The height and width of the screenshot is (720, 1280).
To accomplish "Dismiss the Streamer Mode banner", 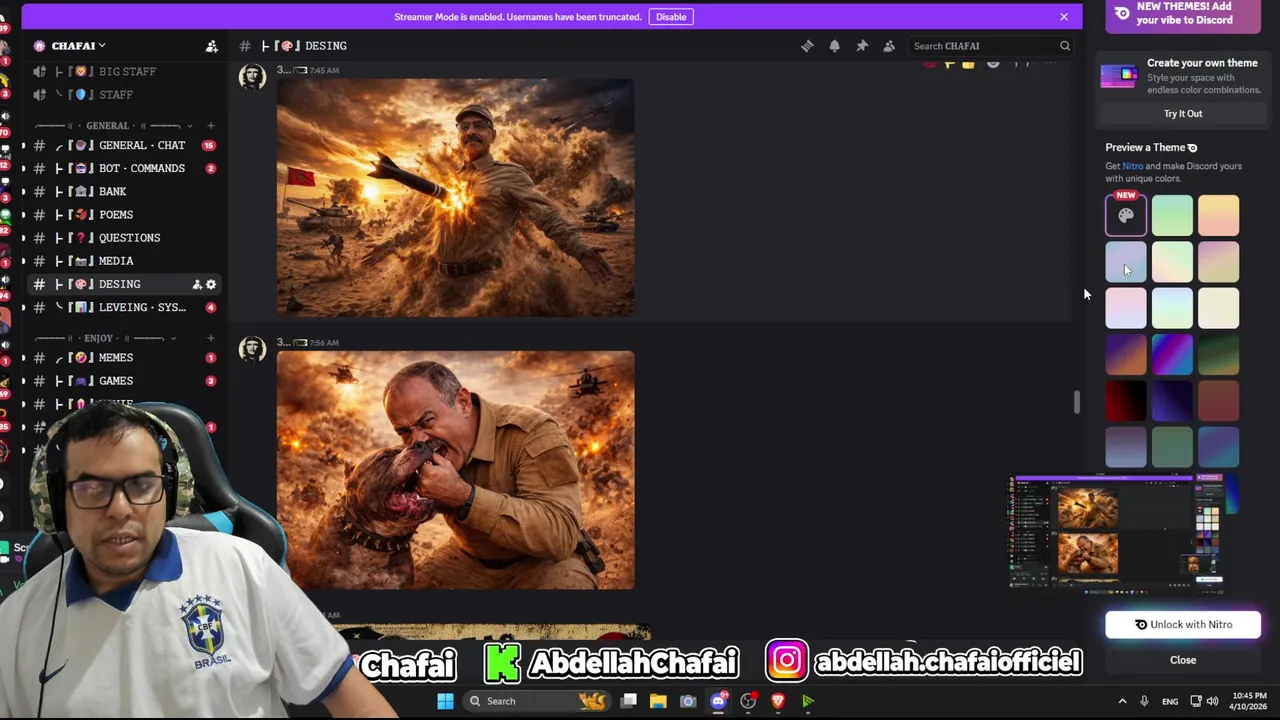I will 1064,17.
